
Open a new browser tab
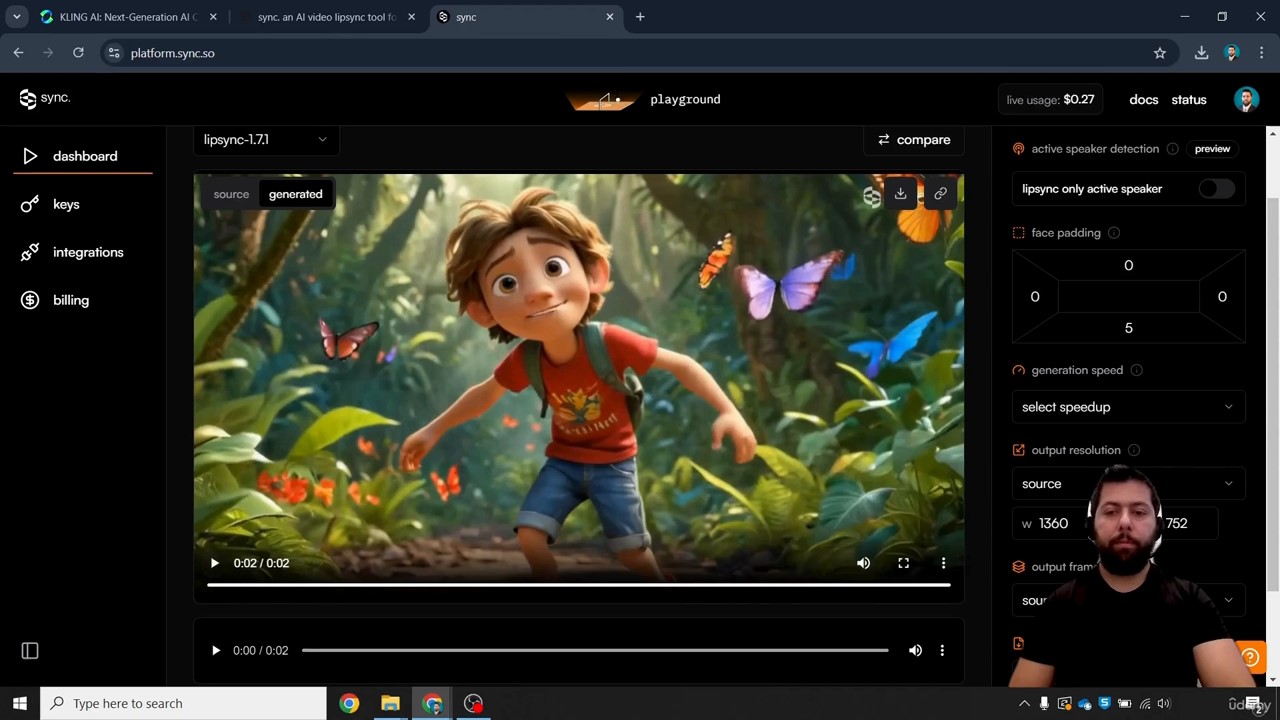click(x=640, y=17)
